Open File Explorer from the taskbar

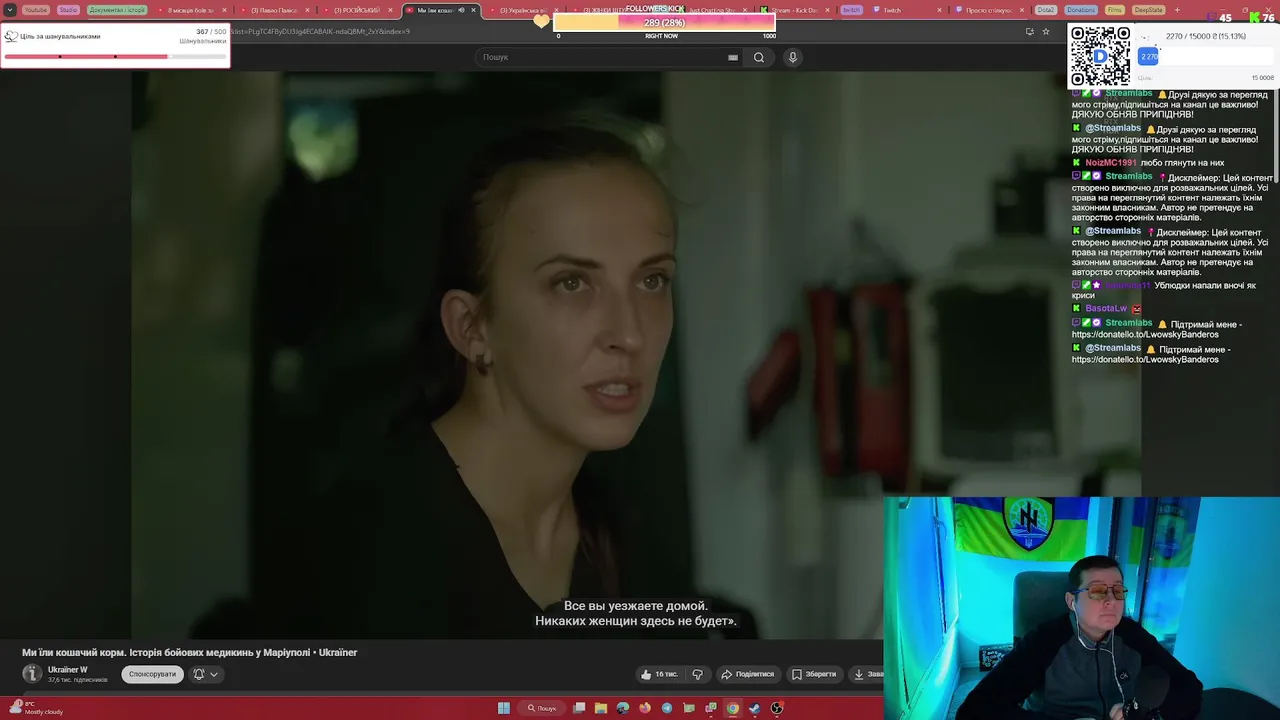[x=601, y=708]
